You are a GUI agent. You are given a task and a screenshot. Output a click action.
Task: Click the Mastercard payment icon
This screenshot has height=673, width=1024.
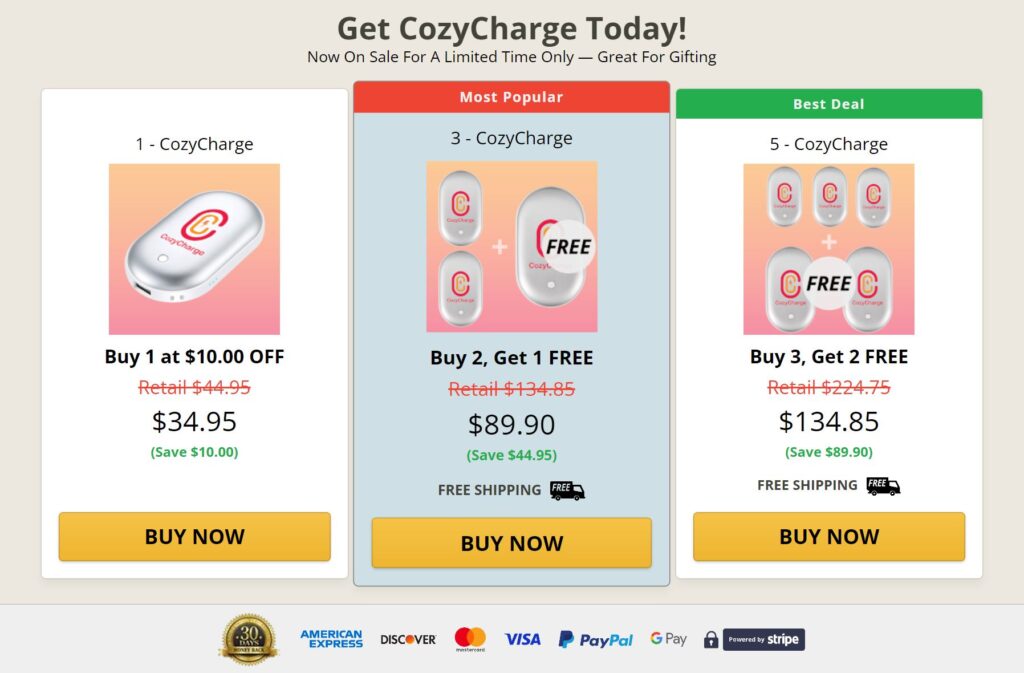click(x=470, y=638)
